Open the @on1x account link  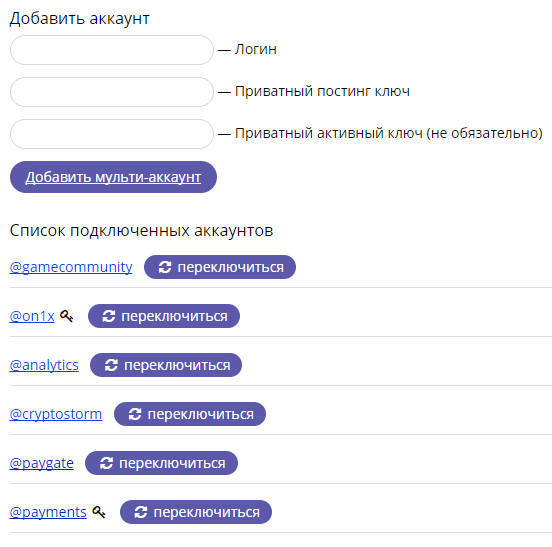click(x=32, y=316)
